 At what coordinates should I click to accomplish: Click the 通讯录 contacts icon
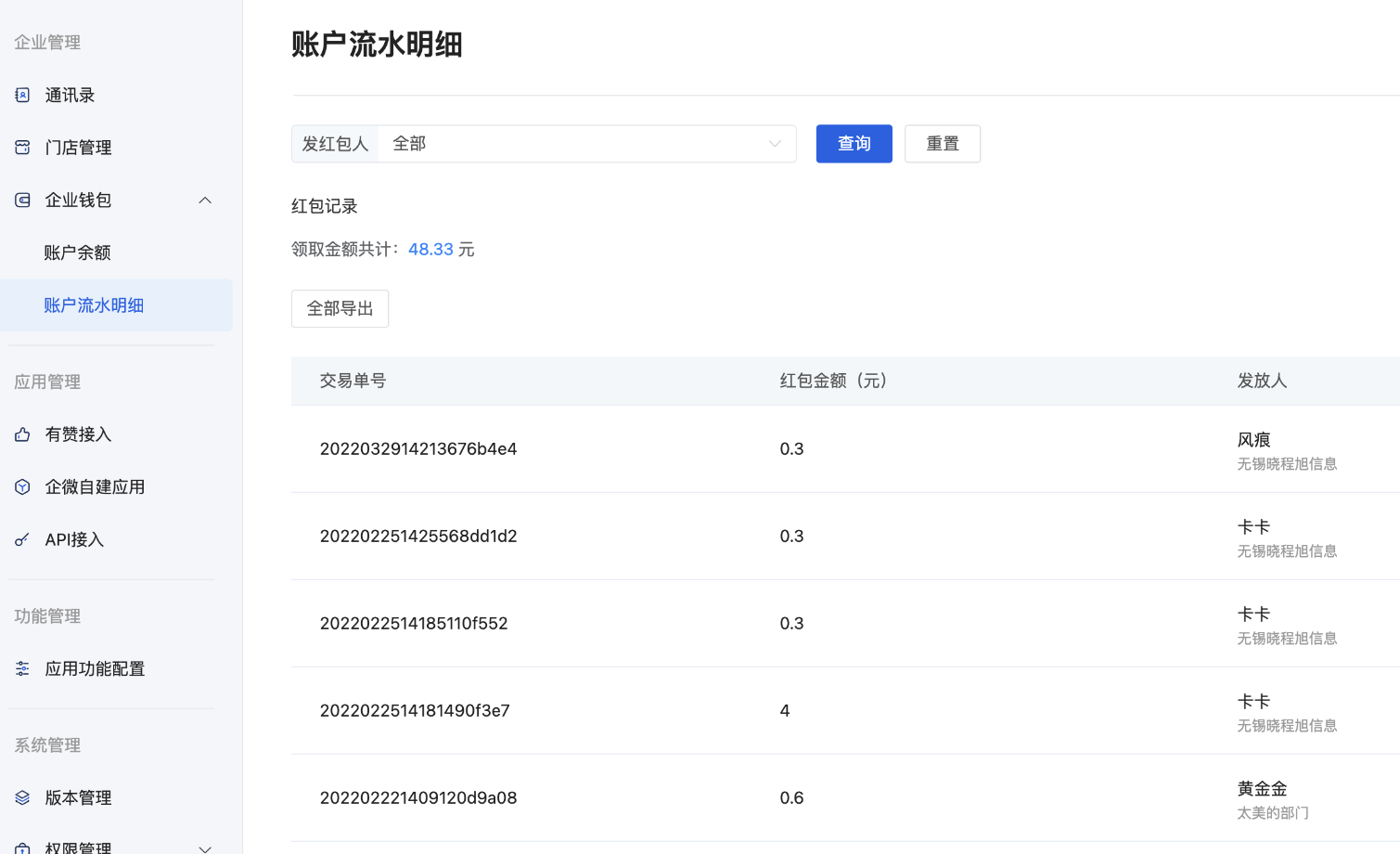(22, 95)
